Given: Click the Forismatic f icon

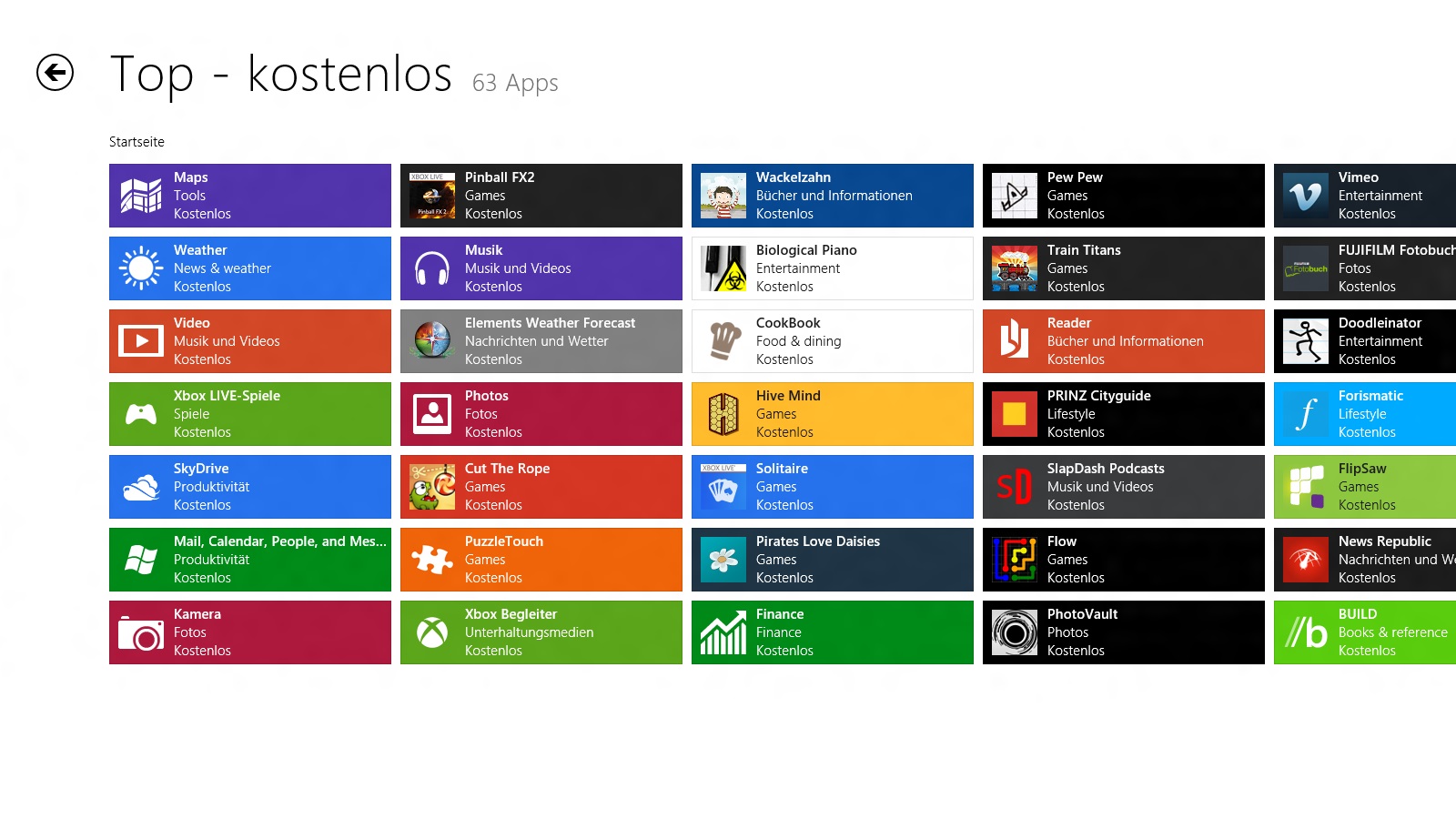Looking at the screenshot, I should (1306, 414).
